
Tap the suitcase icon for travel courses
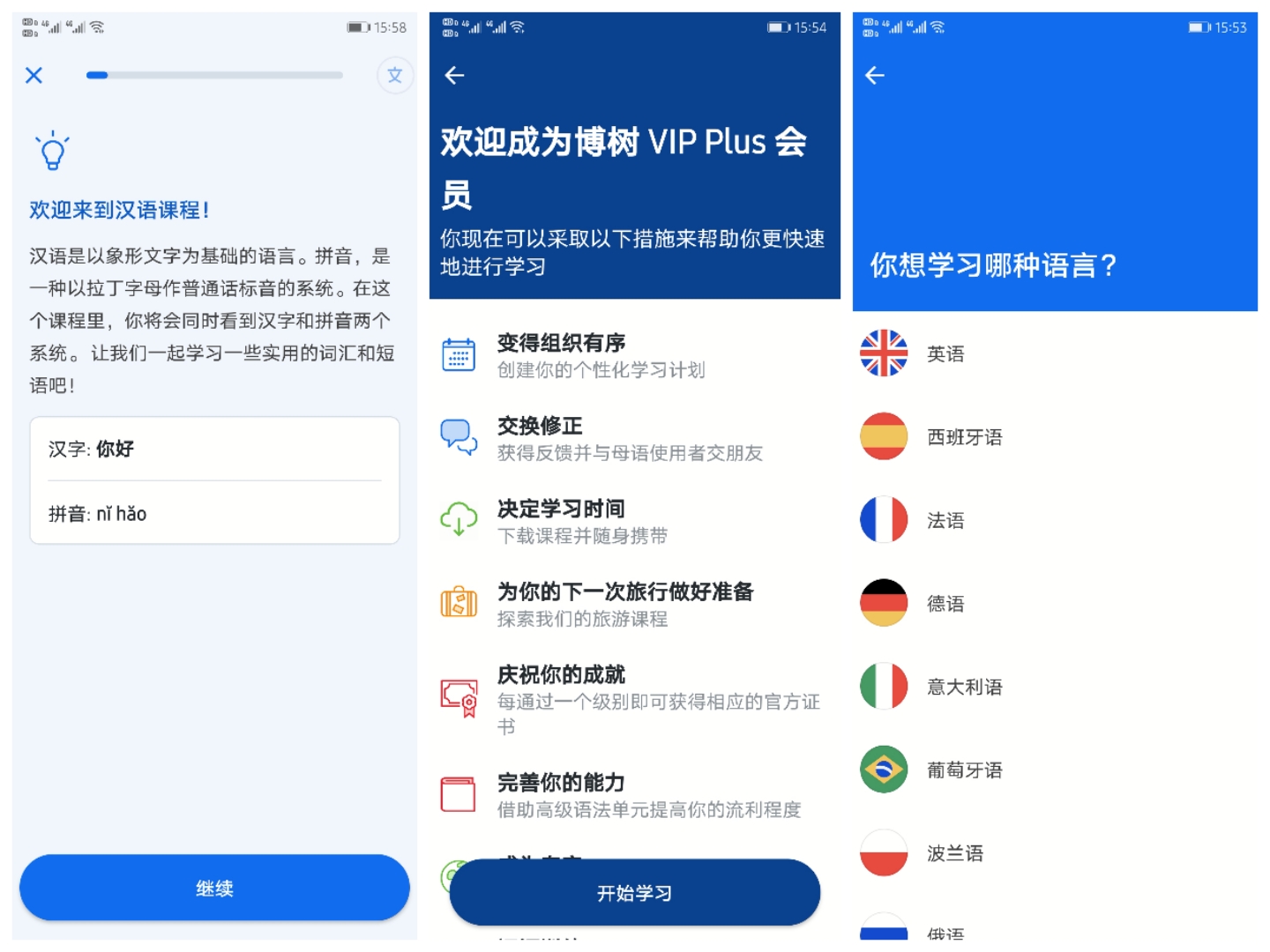pos(459,603)
